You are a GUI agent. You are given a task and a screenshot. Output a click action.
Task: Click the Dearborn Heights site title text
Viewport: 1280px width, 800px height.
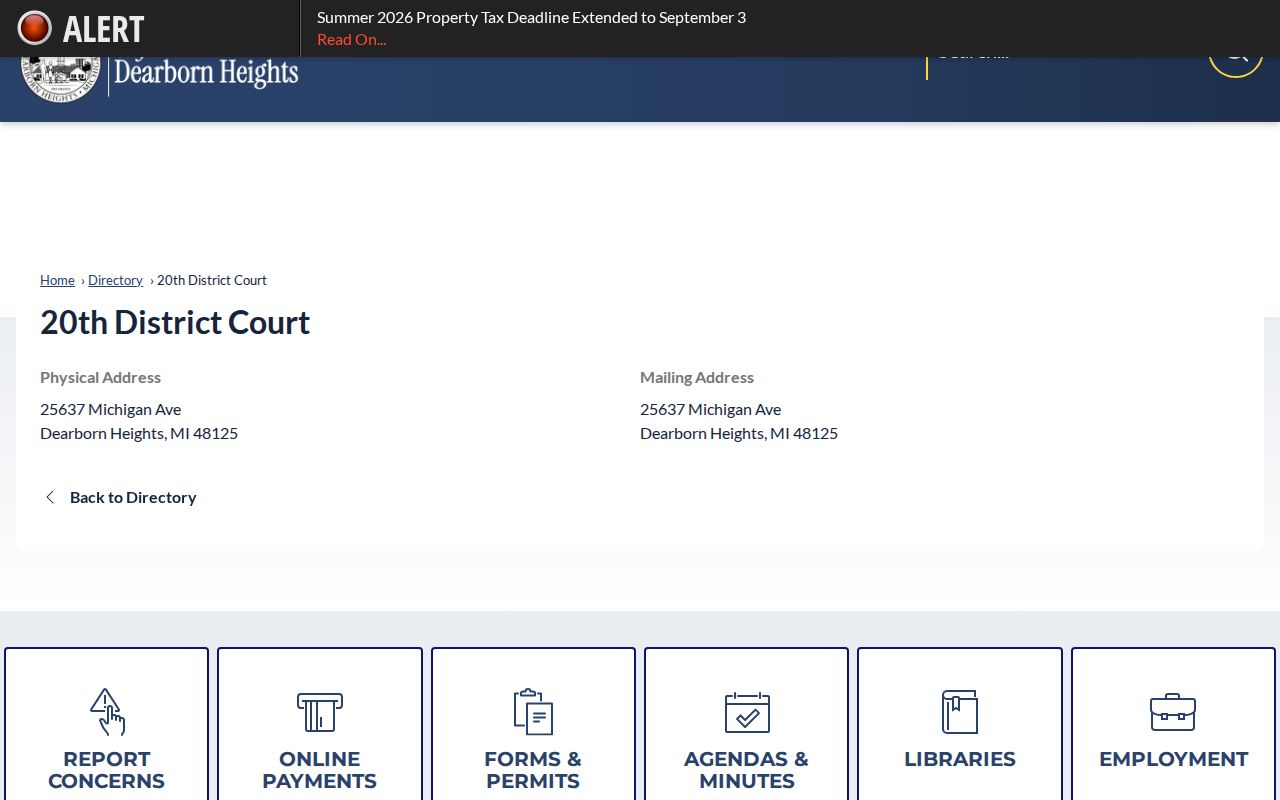tap(206, 73)
